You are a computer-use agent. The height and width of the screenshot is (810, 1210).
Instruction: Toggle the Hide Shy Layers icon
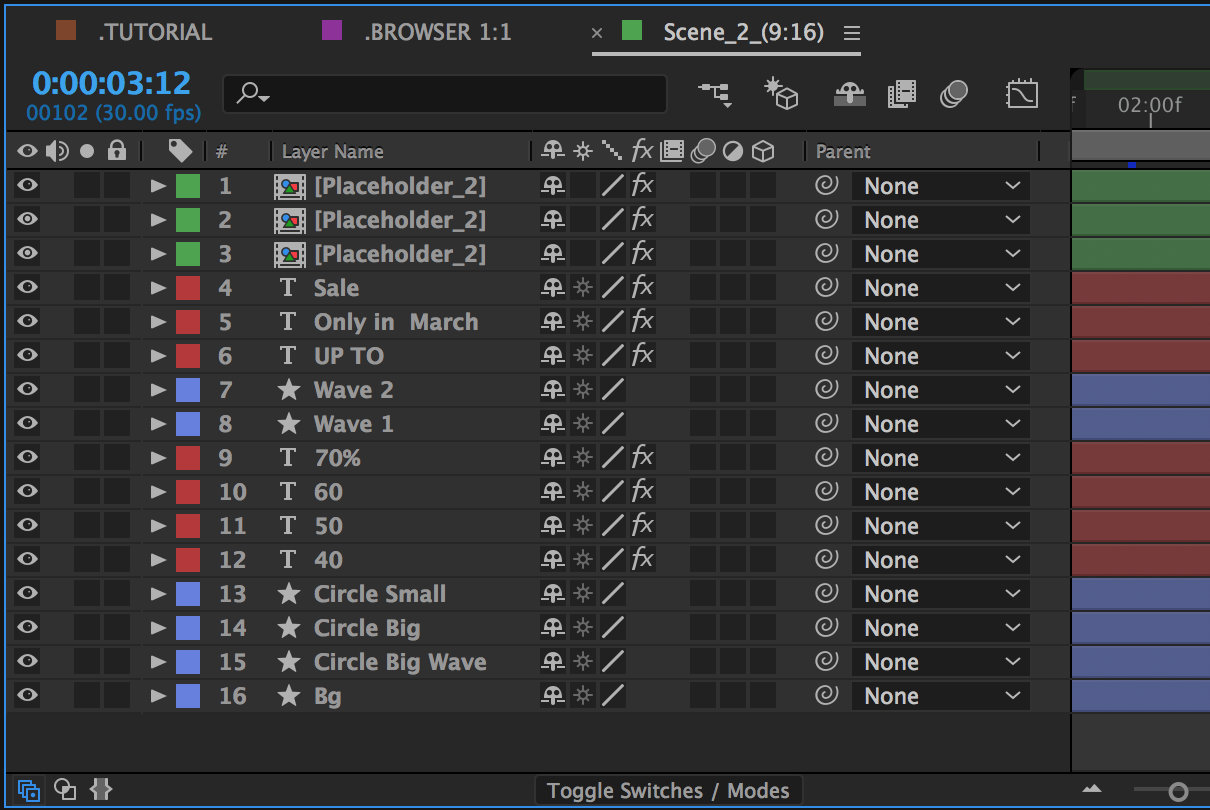pyautogui.click(x=850, y=94)
